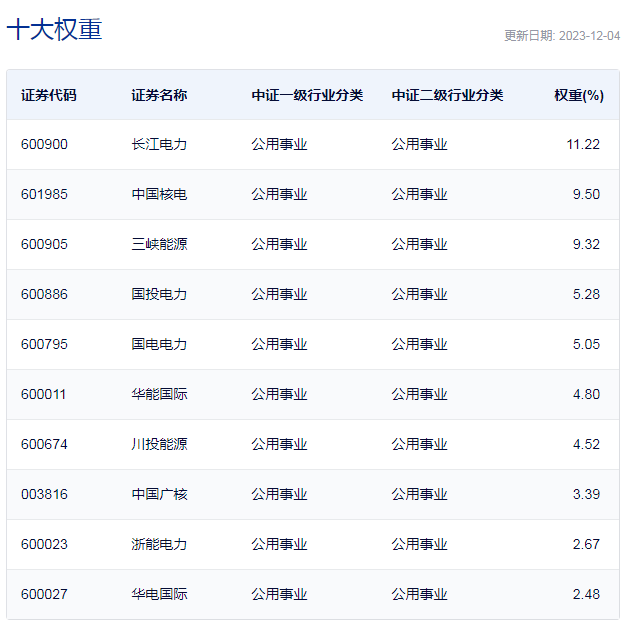This screenshot has height=628, width=627.
Task: Click stock name 中国核电
Action: [x=159, y=194]
